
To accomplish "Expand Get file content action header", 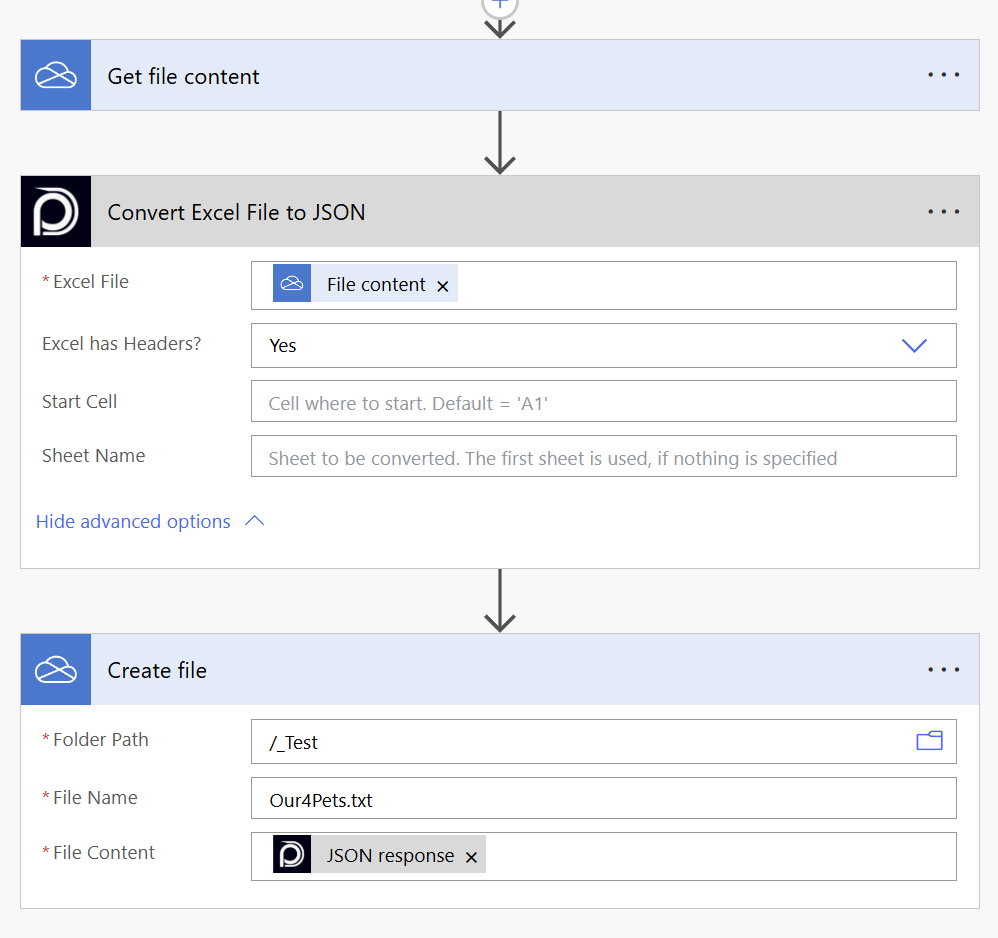I will tap(500, 76).
